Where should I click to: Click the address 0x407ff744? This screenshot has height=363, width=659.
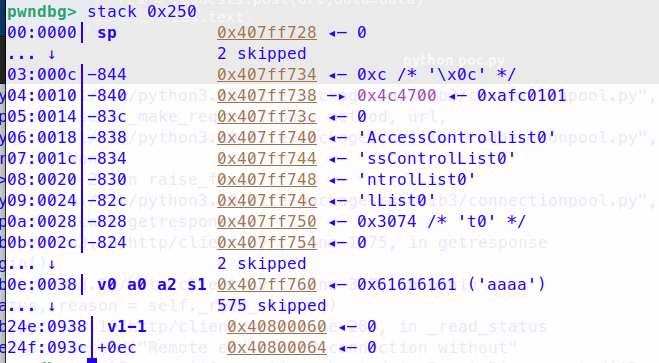pos(266,159)
